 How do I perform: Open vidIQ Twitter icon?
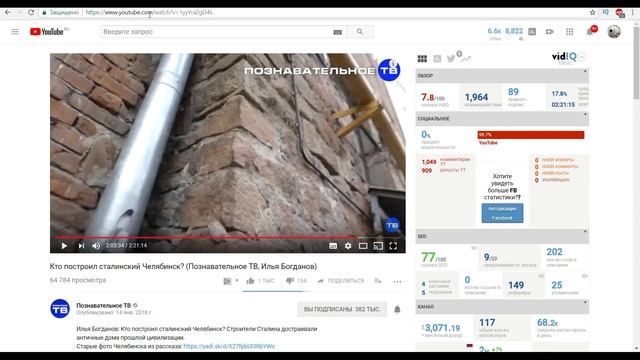coord(451,59)
